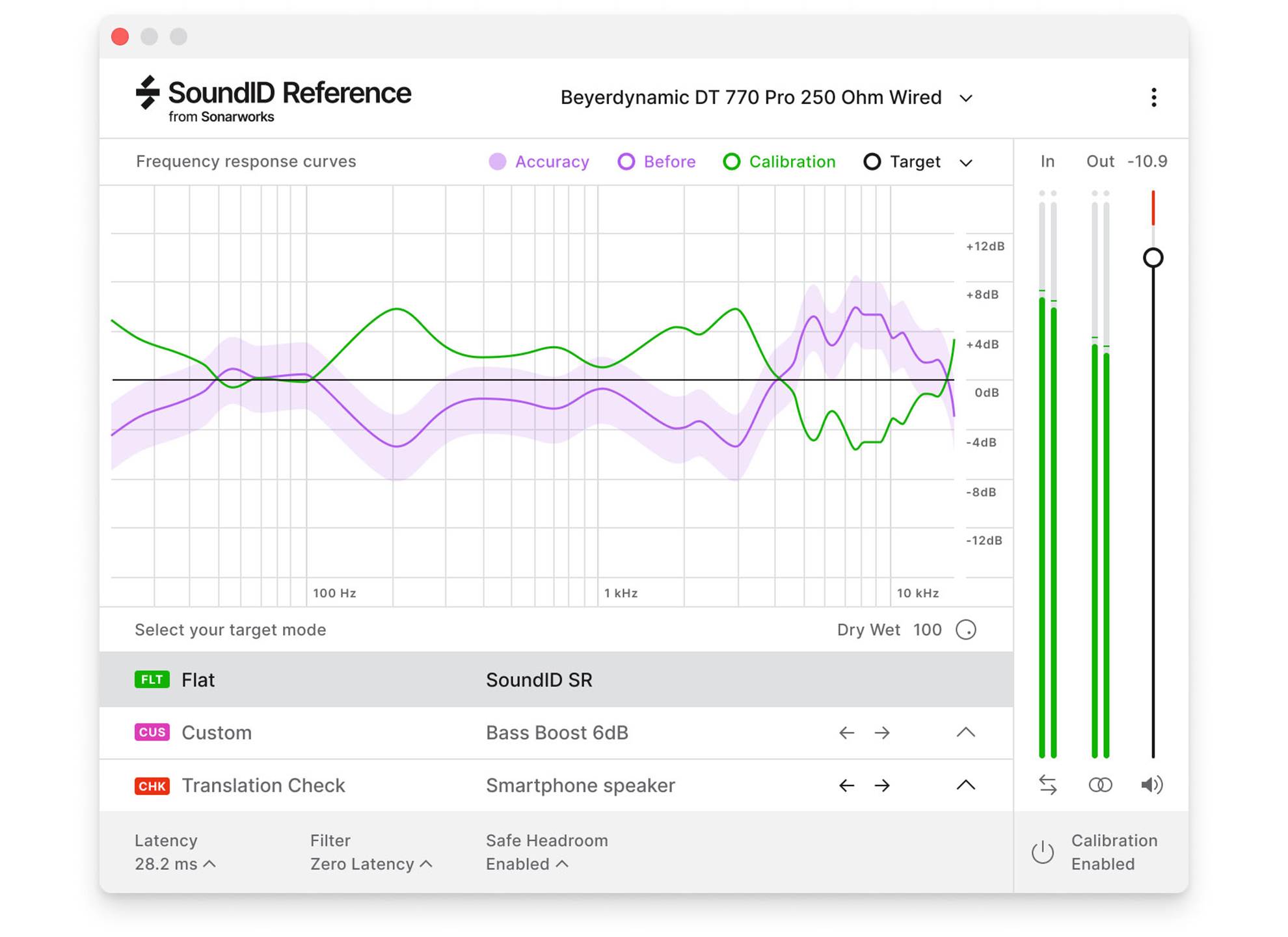The width and height of the screenshot is (1288, 937).
Task: Expand the Translation Check preset list
Action: 966,785
